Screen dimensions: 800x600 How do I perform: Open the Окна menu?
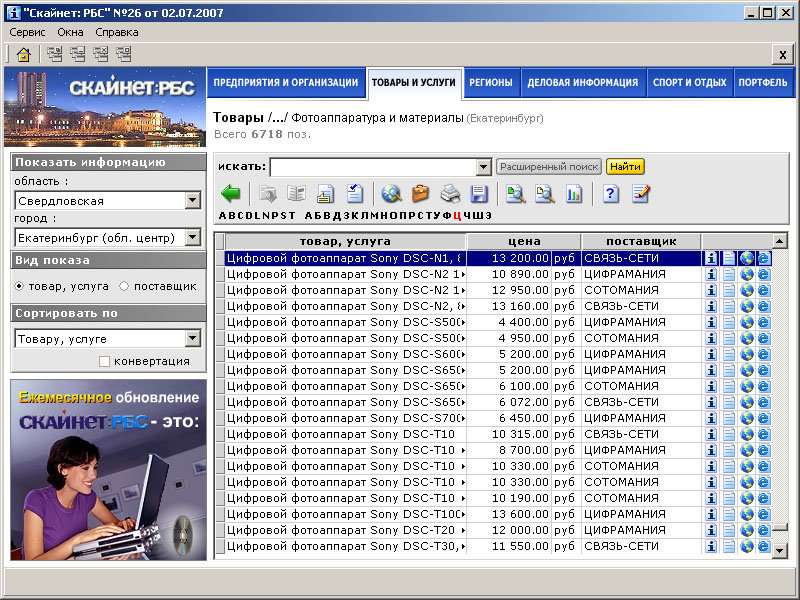pyautogui.click(x=70, y=32)
